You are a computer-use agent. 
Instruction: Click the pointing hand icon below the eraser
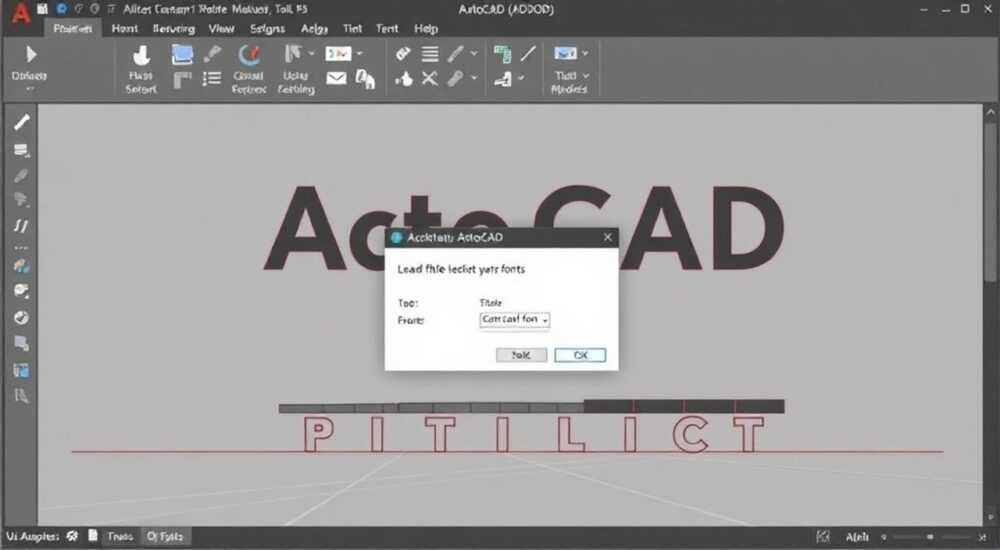(x=404, y=79)
